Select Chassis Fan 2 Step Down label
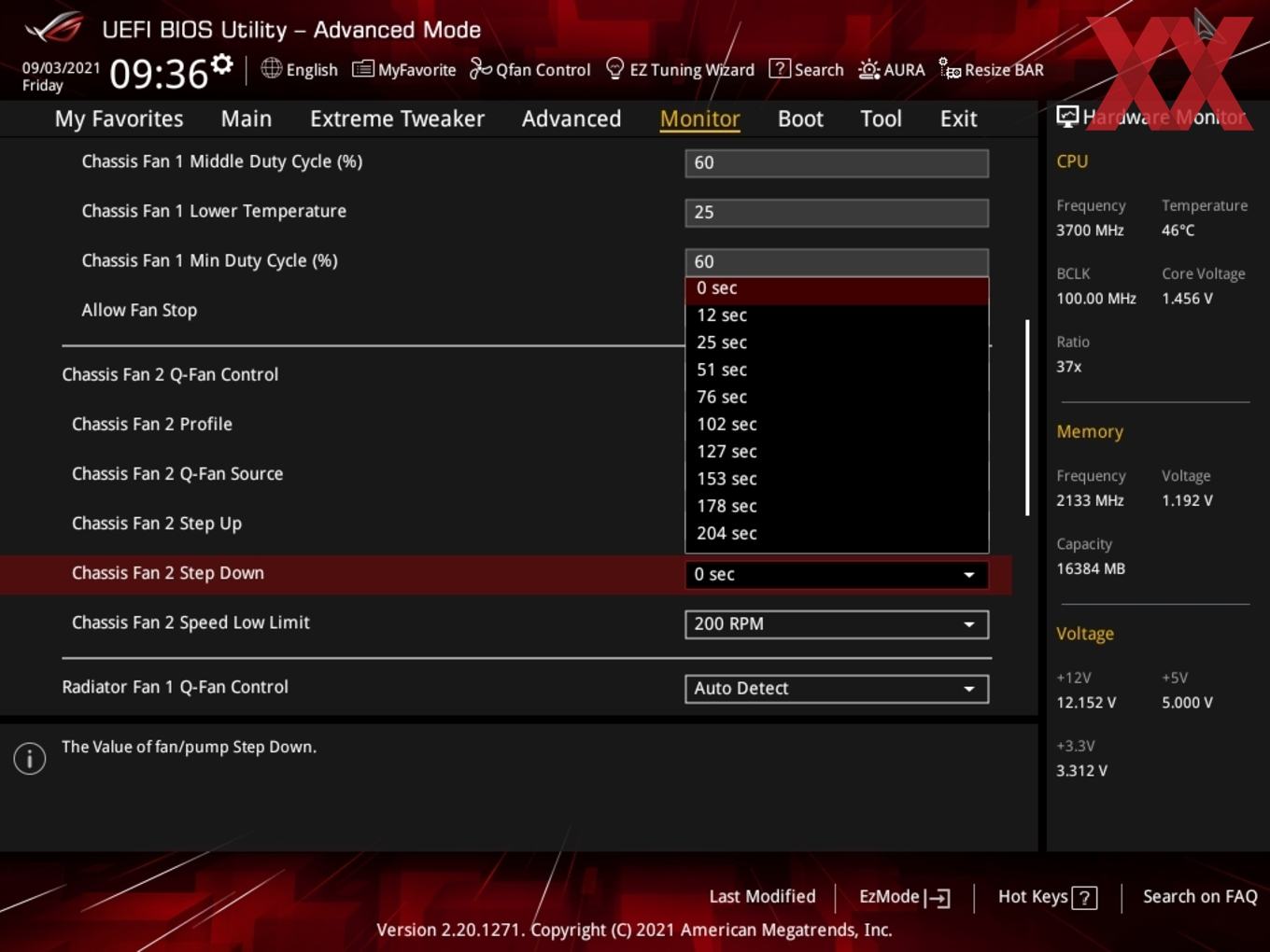 pyautogui.click(x=168, y=573)
